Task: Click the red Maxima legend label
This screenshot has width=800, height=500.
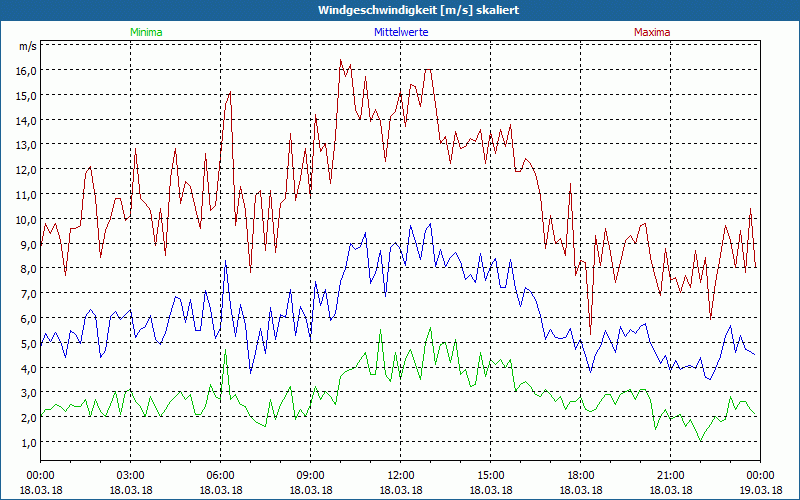Action: 652,32
